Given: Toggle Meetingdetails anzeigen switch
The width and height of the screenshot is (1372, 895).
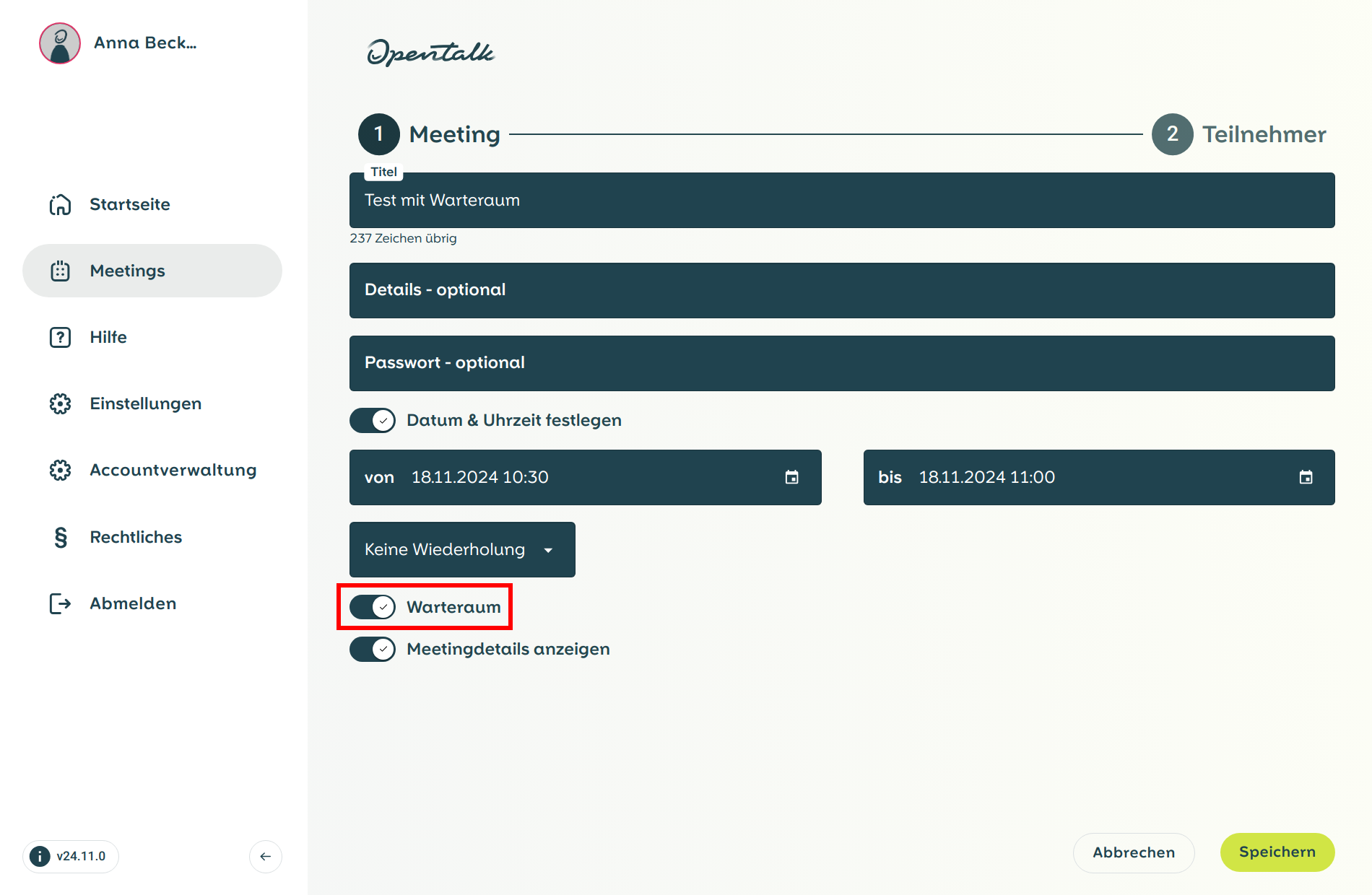Looking at the screenshot, I should click(x=373, y=649).
